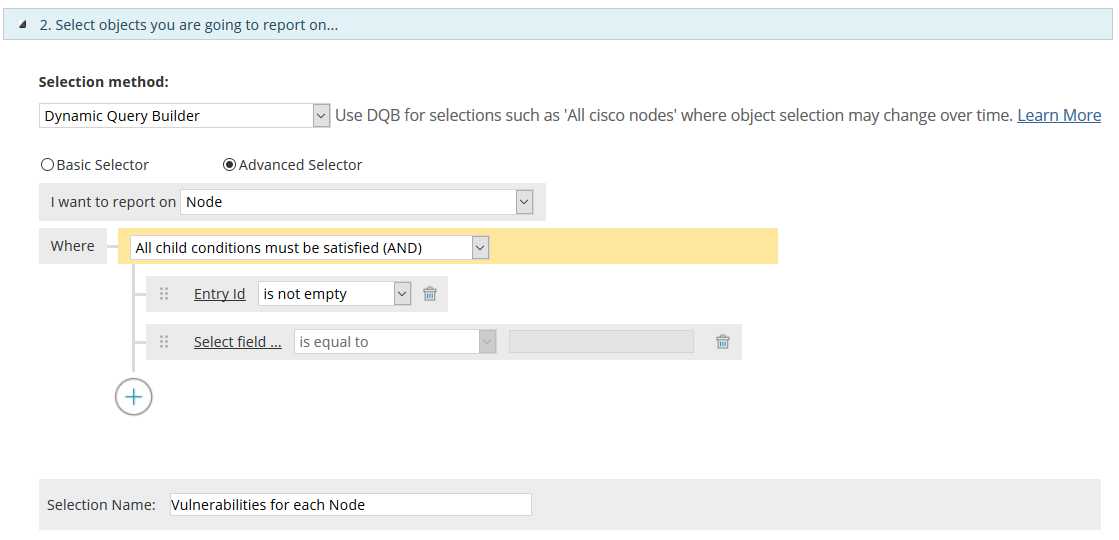Image resolution: width=1119 pixels, height=540 pixels.
Task: Click the Learn More link
Action: point(1058,116)
